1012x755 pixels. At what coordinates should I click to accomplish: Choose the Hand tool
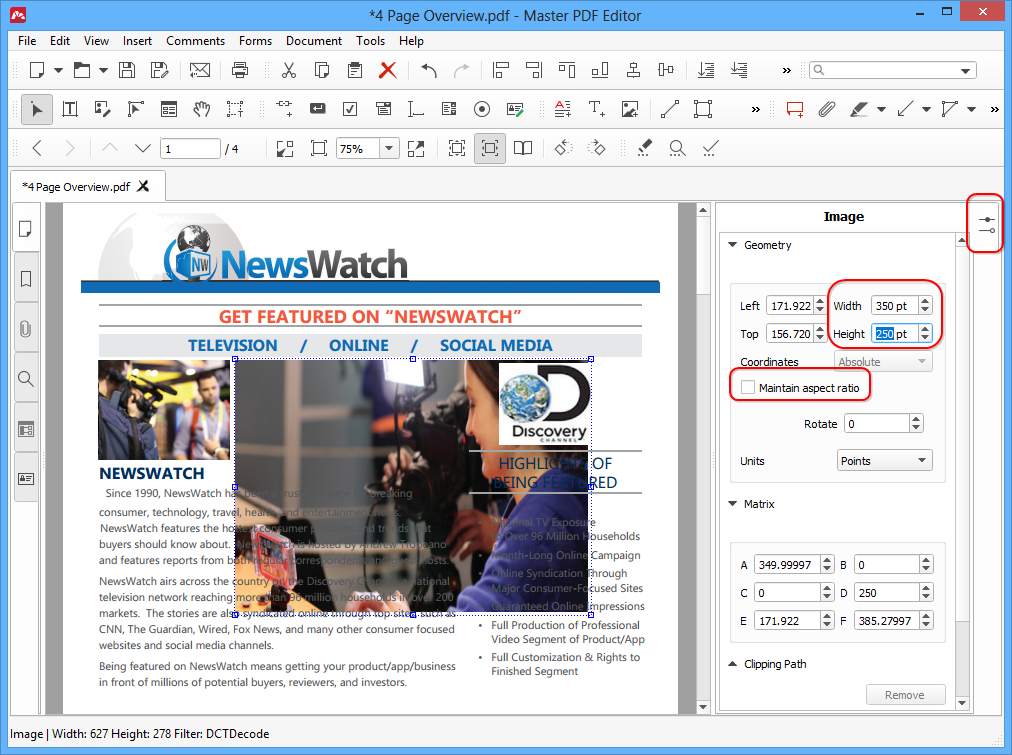201,109
